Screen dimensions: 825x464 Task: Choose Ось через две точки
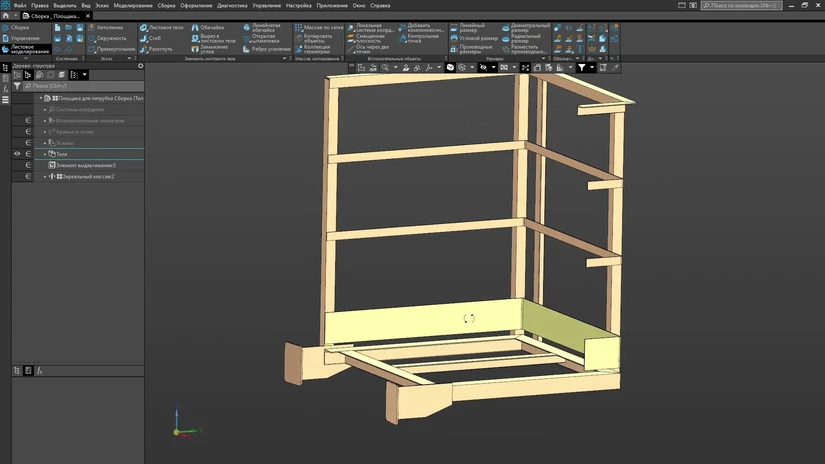368,49
